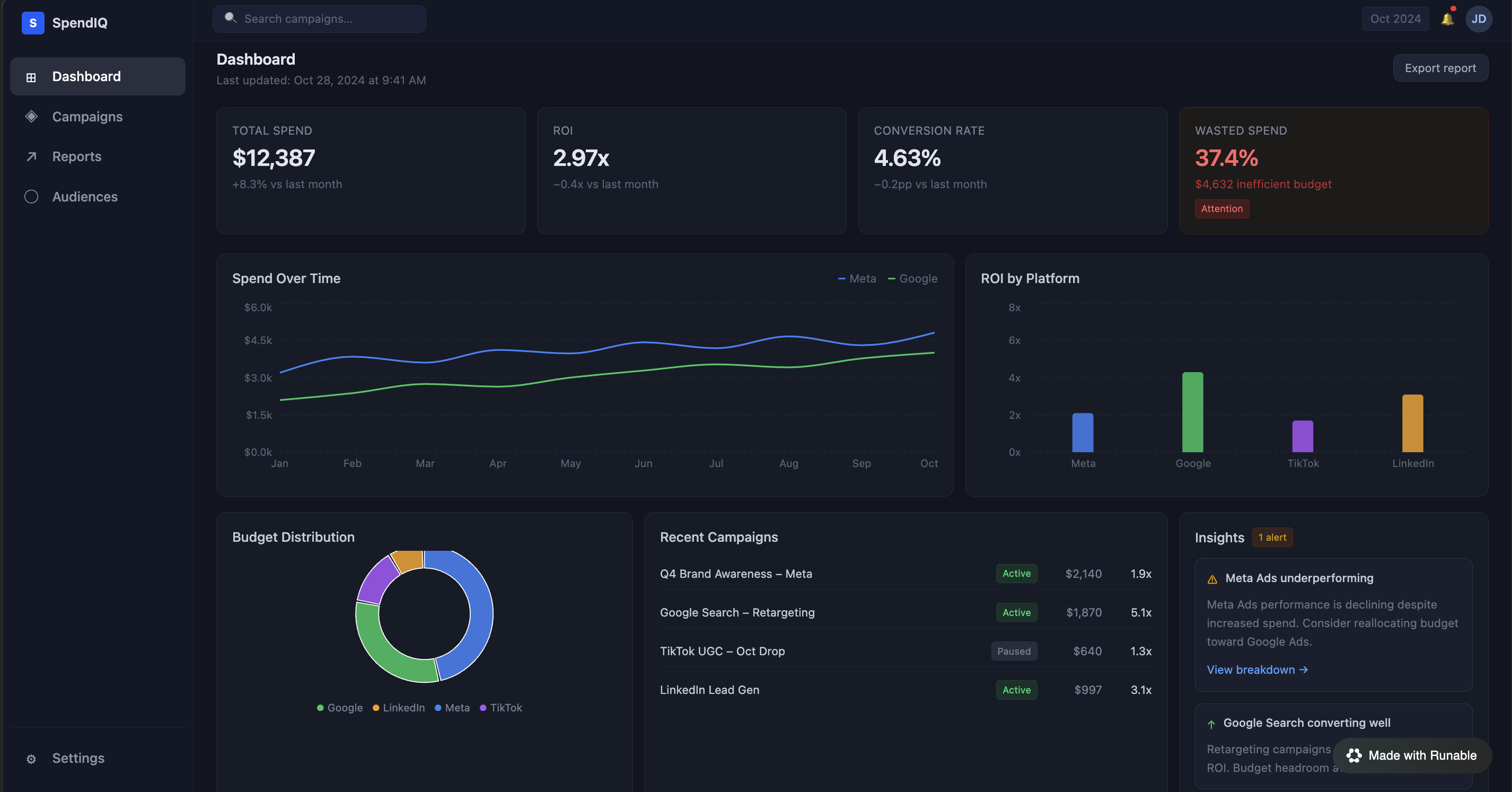Image resolution: width=1512 pixels, height=792 pixels.
Task: Click the $12,387 total spend value
Action: (274, 157)
